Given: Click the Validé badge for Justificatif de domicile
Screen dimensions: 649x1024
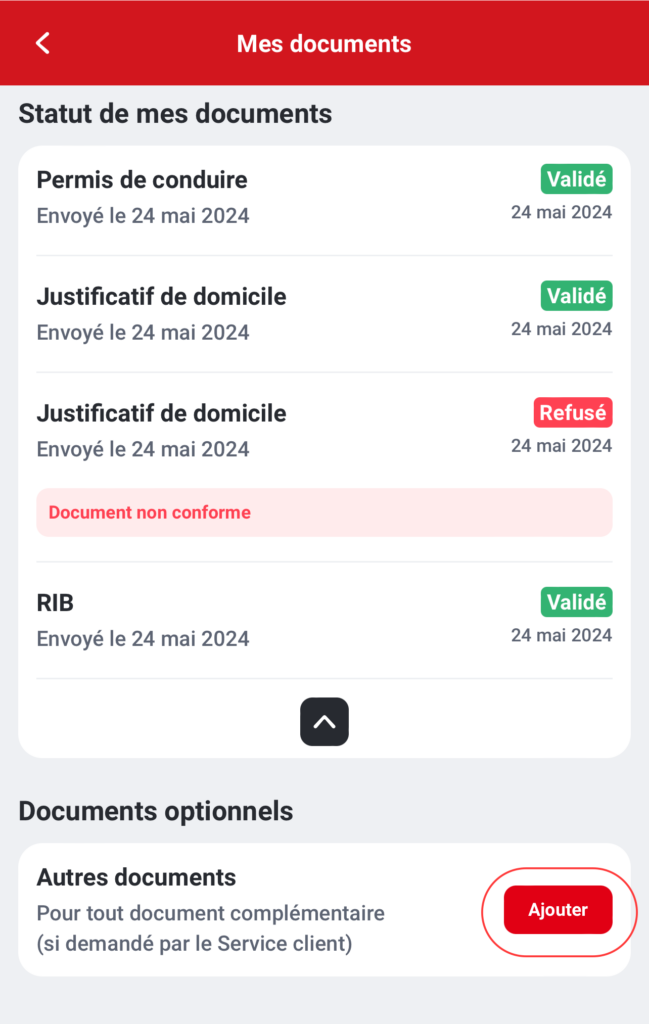Looking at the screenshot, I should coord(576,295).
